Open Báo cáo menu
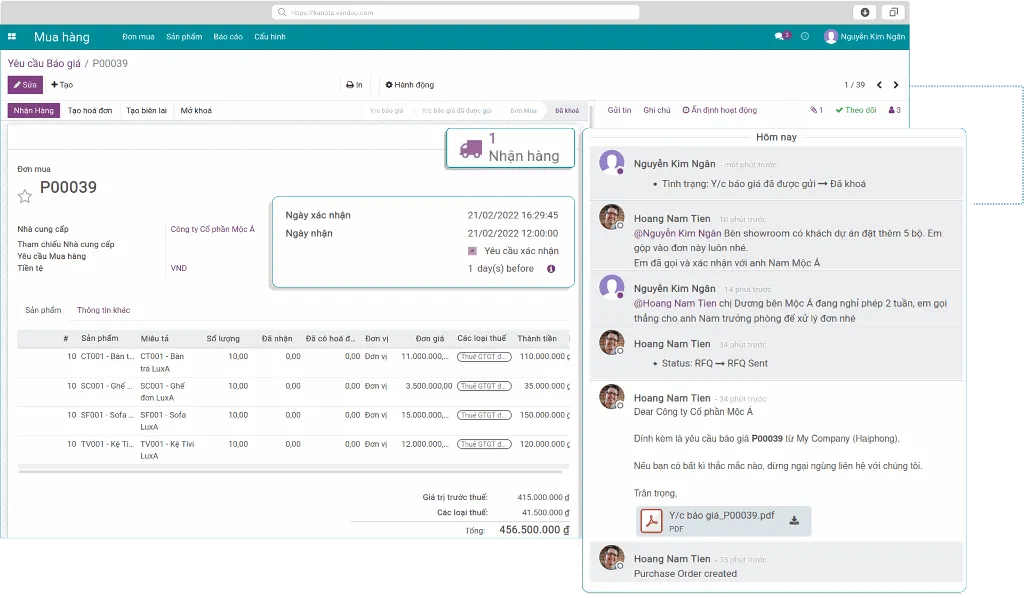The image size is (1024, 598). (228, 37)
